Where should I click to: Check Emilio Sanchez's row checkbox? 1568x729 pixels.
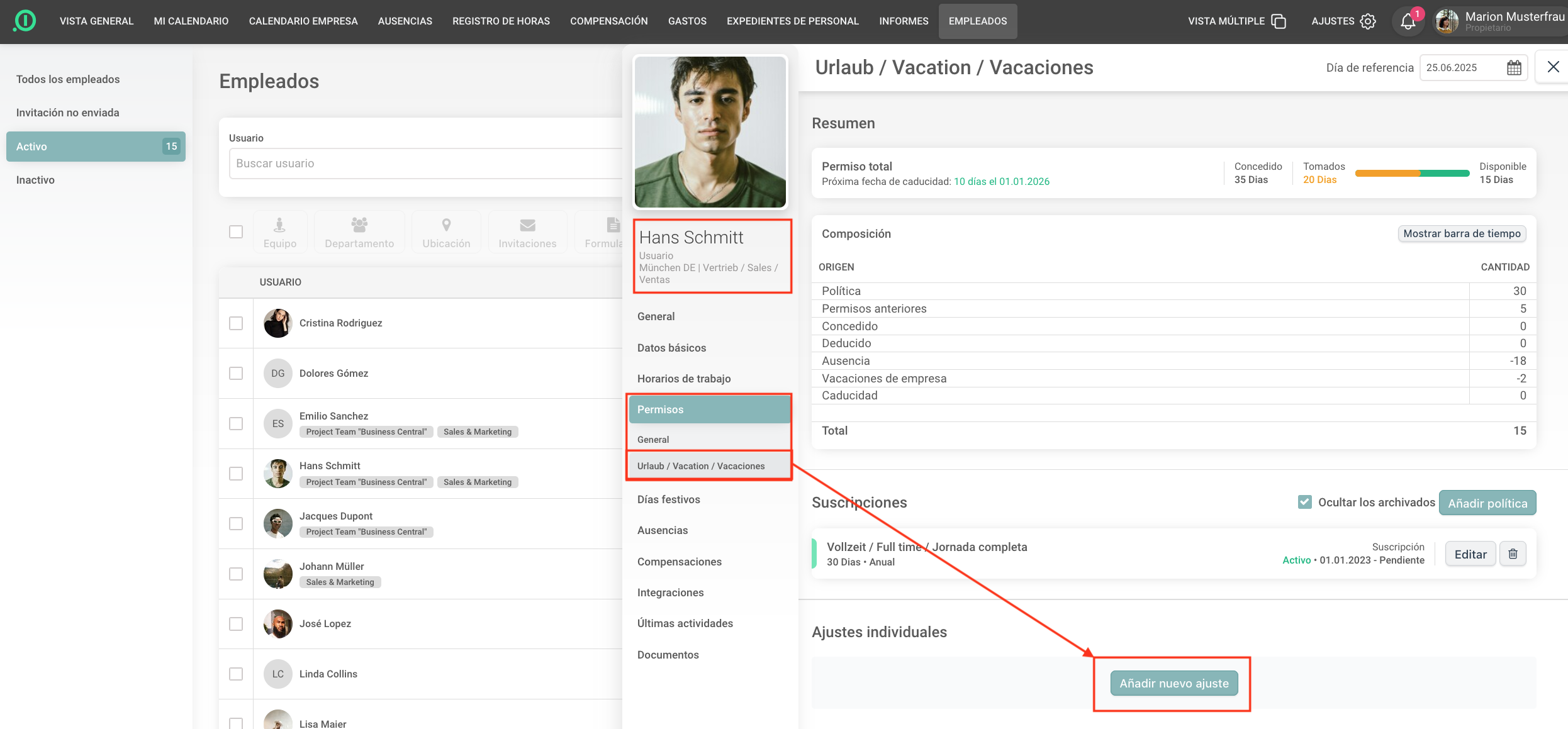[x=236, y=423]
